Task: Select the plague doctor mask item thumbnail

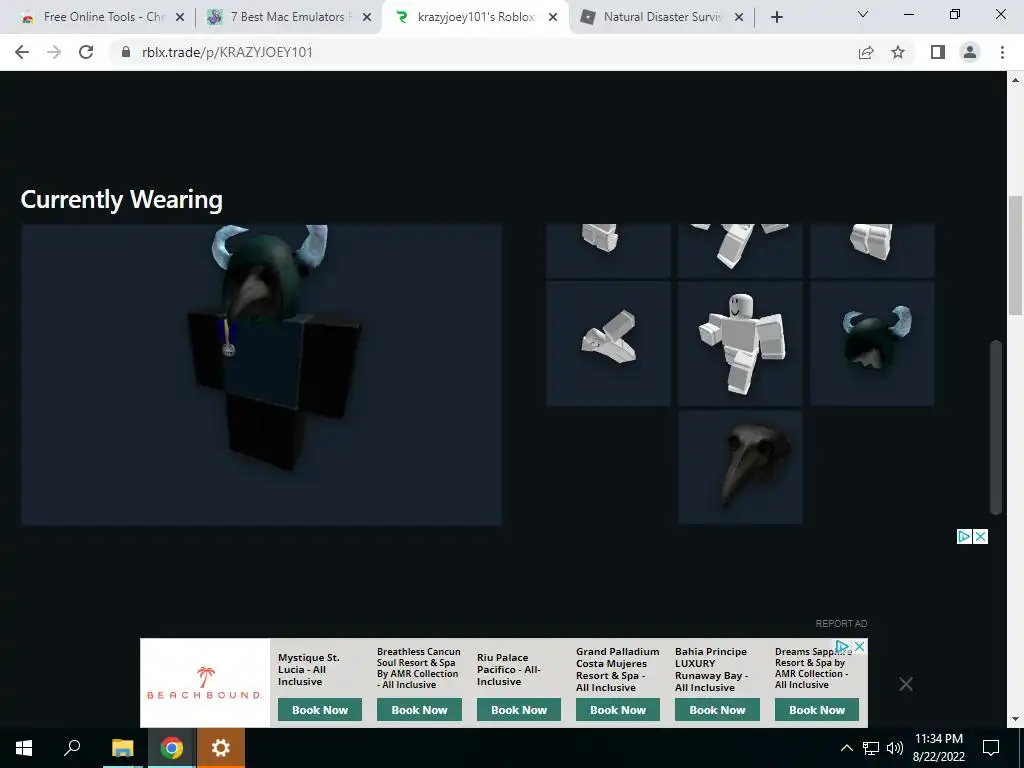Action: 740,466
